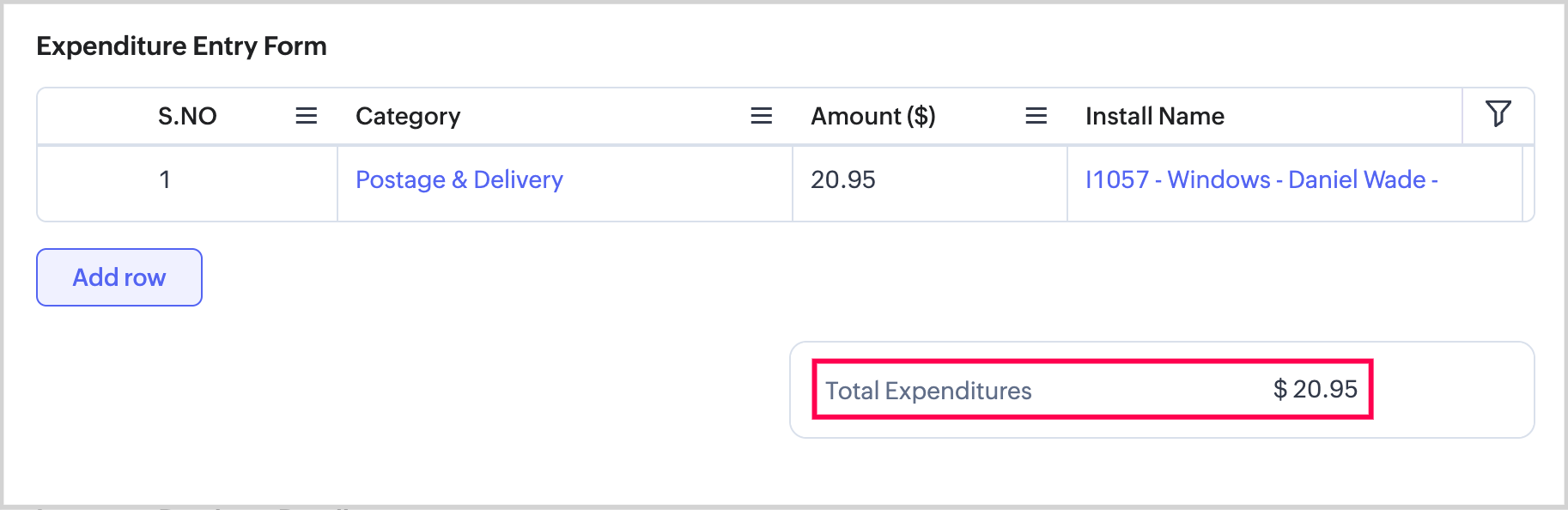Open the Postage & Delivery category link
The image size is (1568, 510).
[x=459, y=179]
